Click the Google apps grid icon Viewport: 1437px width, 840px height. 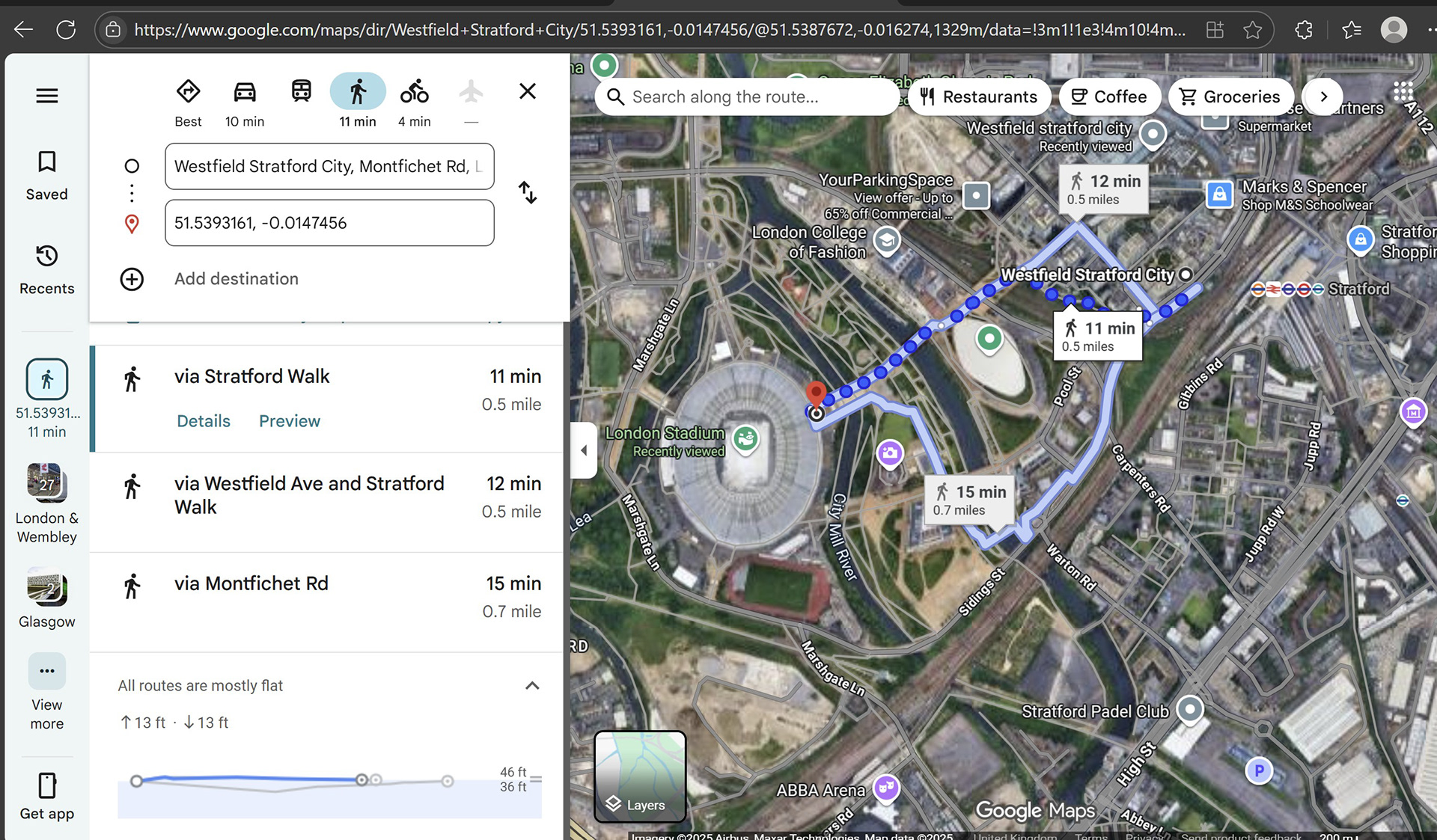click(1403, 92)
